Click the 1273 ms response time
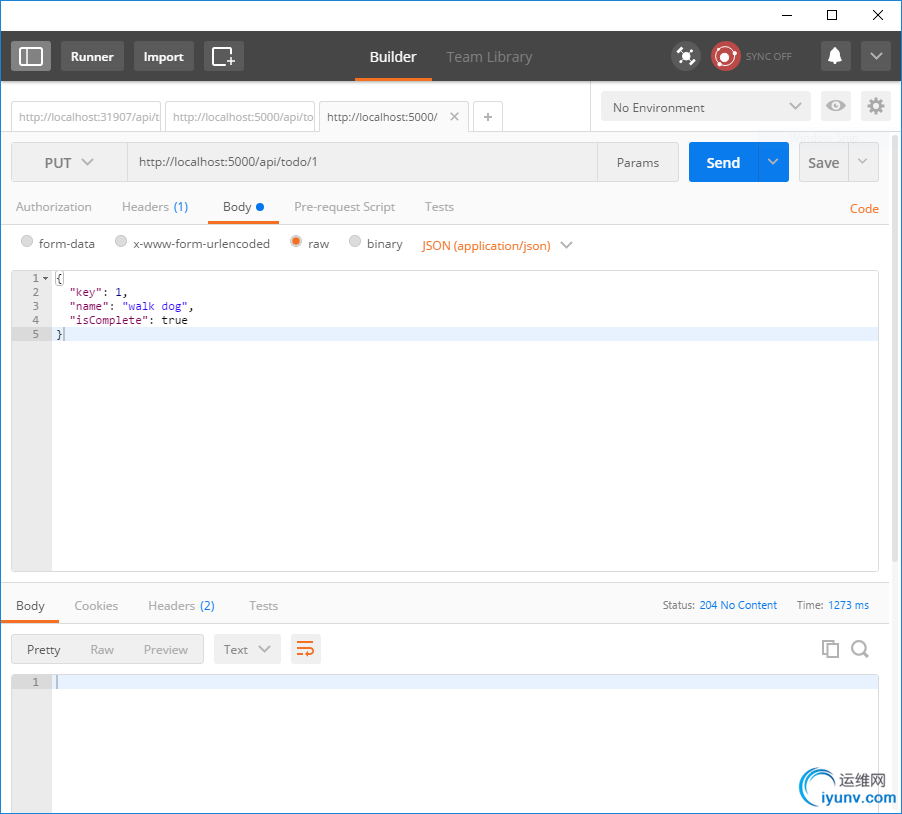The width and height of the screenshot is (902, 814). click(848, 605)
